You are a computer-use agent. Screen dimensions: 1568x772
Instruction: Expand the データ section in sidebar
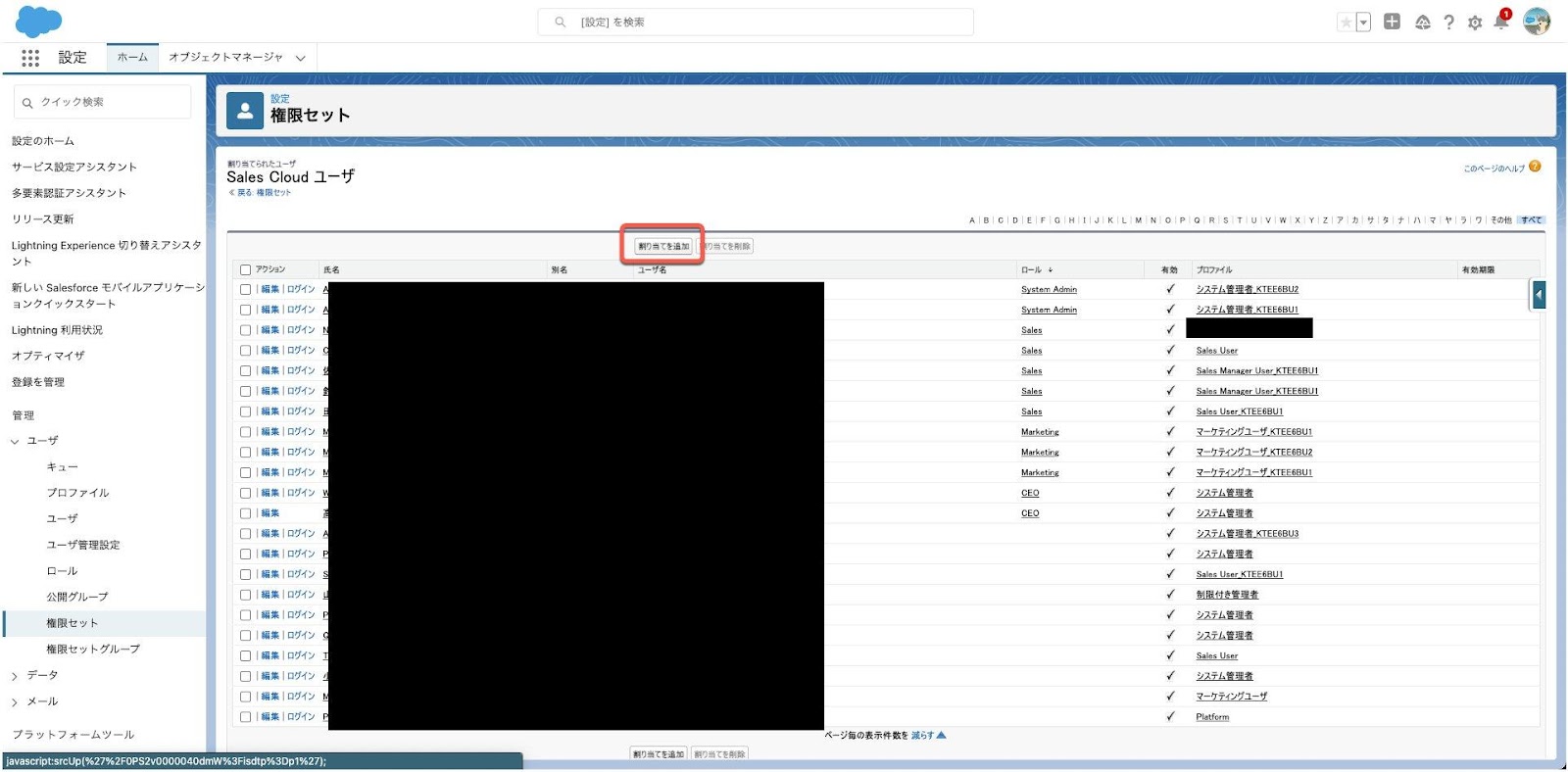coord(15,676)
